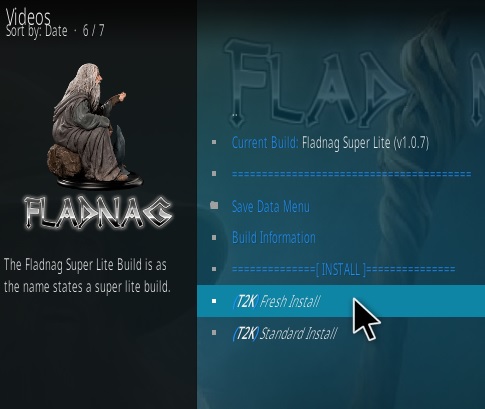
Task: Click the Videos heading in the top-left corner
Action: tap(28, 15)
